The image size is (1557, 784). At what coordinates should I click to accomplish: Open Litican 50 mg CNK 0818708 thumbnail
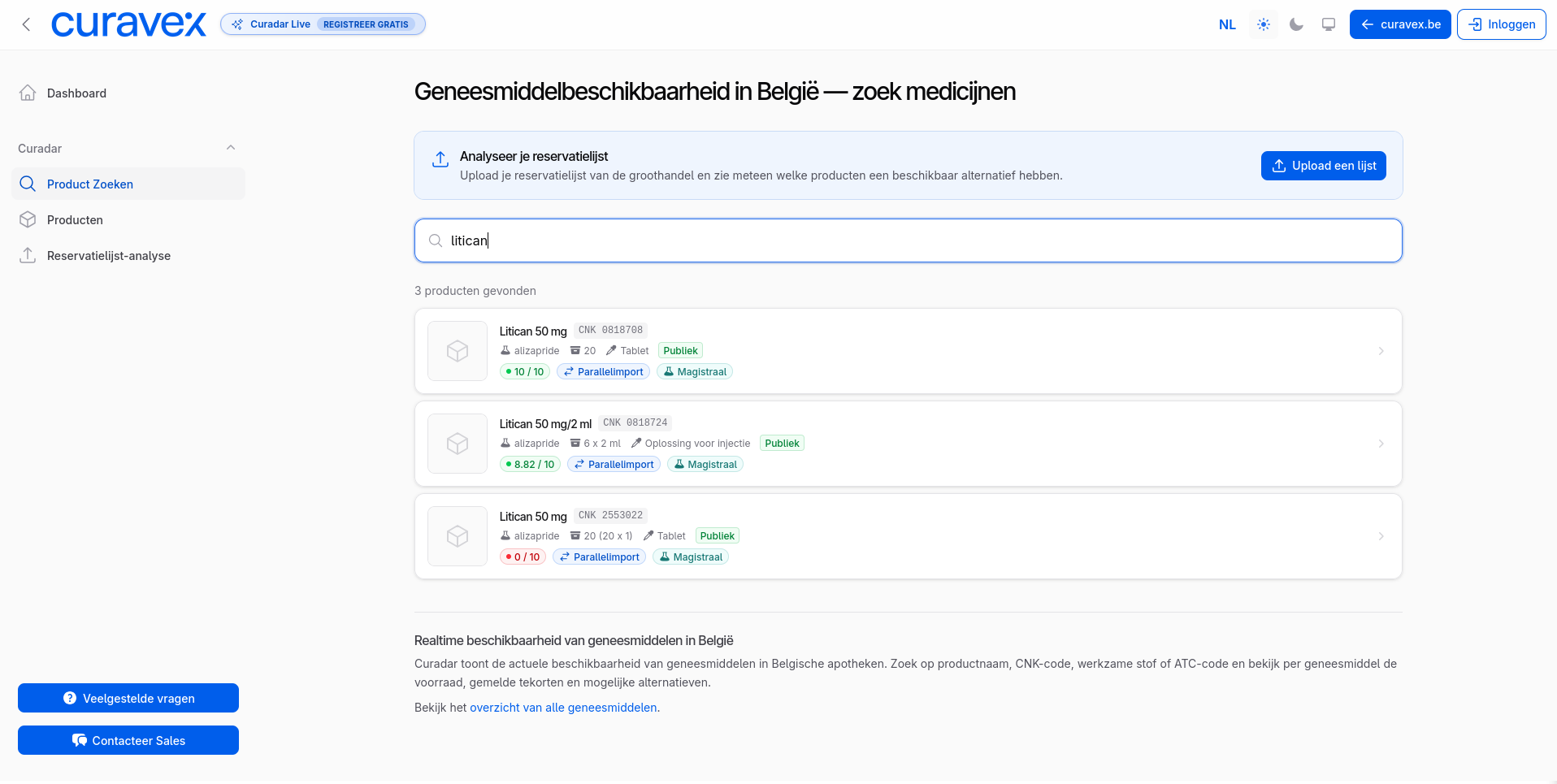pyautogui.click(x=458, y=351)
